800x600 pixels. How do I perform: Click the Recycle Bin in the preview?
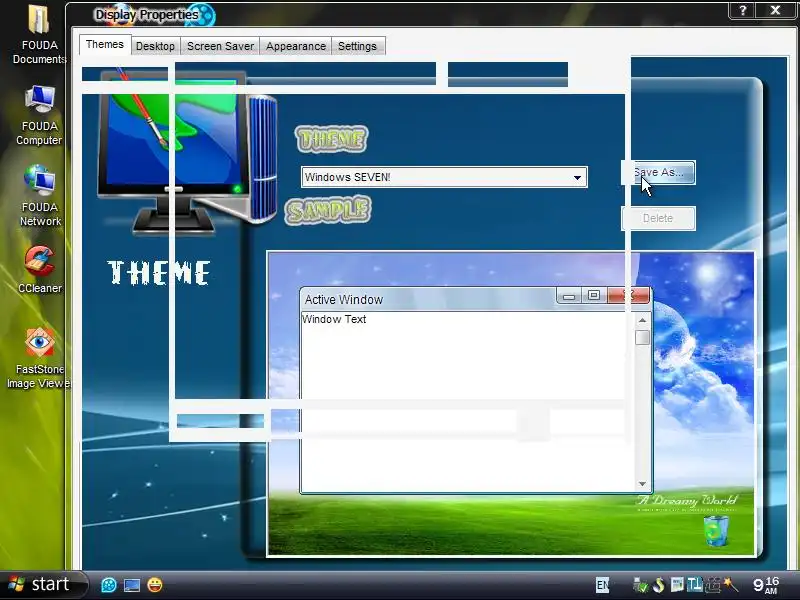point(716,531)
